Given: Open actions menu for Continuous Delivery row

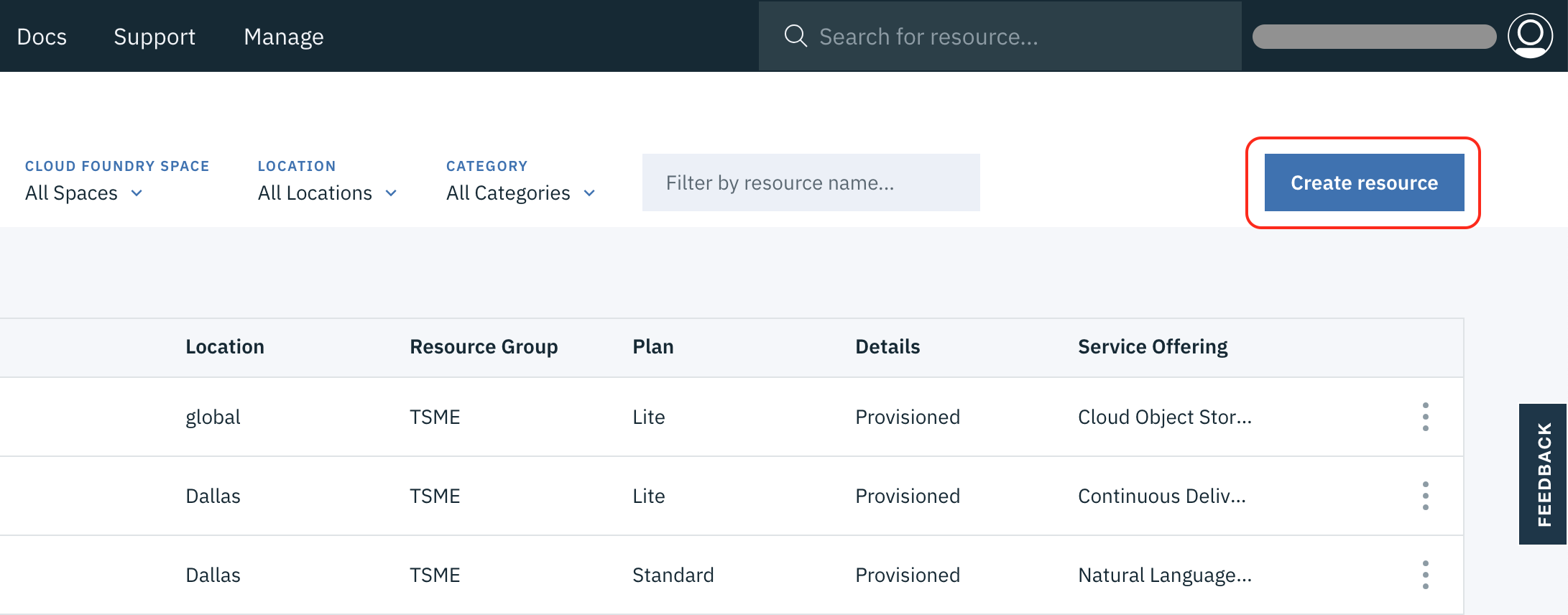Looking at the screenshot, I should point(1425,496).
